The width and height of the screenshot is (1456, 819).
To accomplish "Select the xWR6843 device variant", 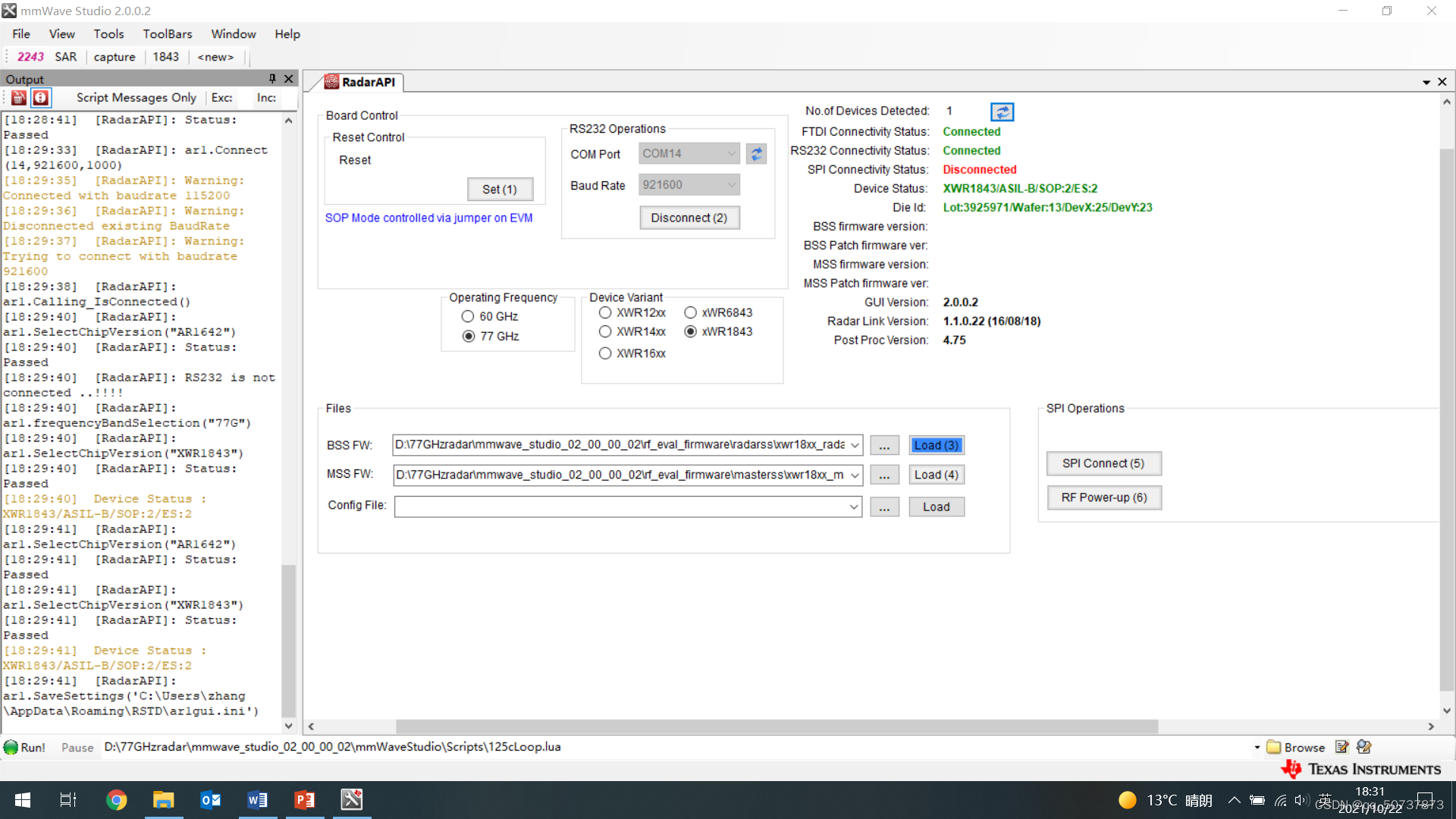I will [x=690, y=312].
